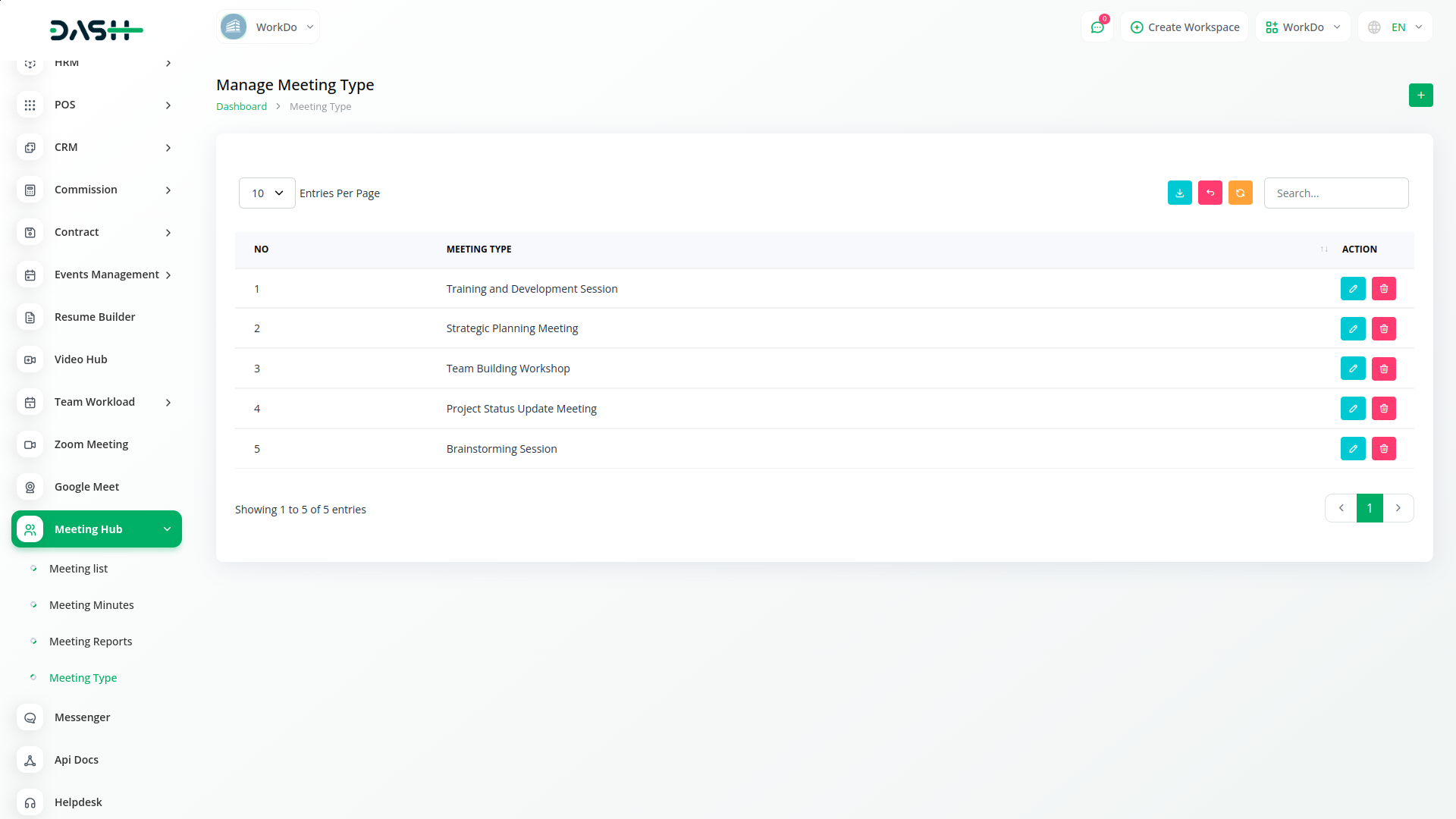Click the orange refresh icon button
This screenshot has height=819, width=1456.
click(1240, 193)
